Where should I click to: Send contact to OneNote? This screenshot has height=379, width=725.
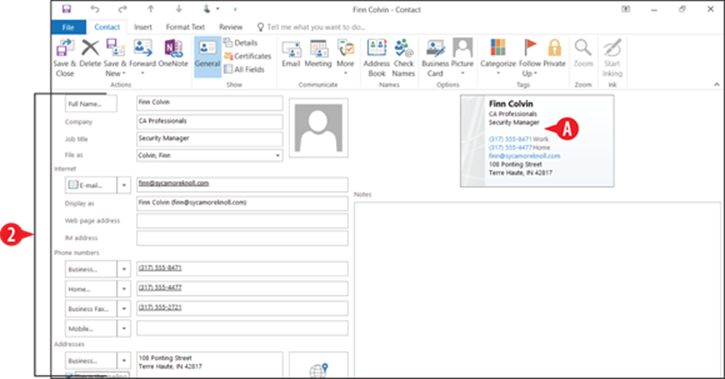pyautogui.click(x=173, y=53)
